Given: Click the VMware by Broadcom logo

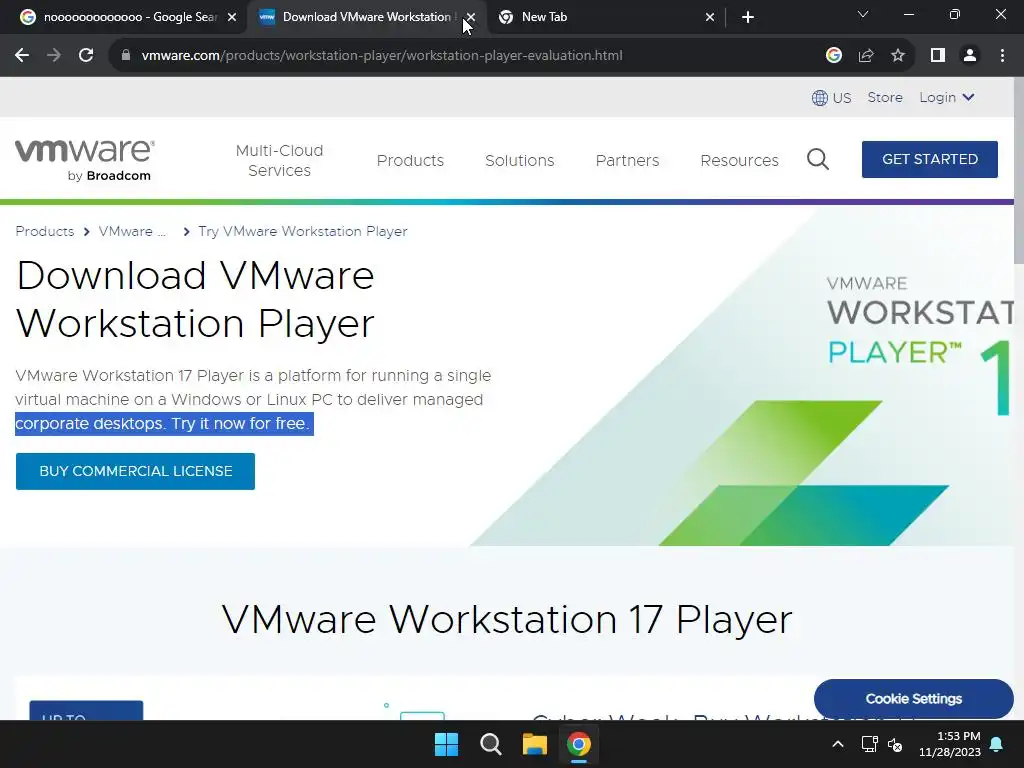Looking at the screenshot, I should [85, 159].
